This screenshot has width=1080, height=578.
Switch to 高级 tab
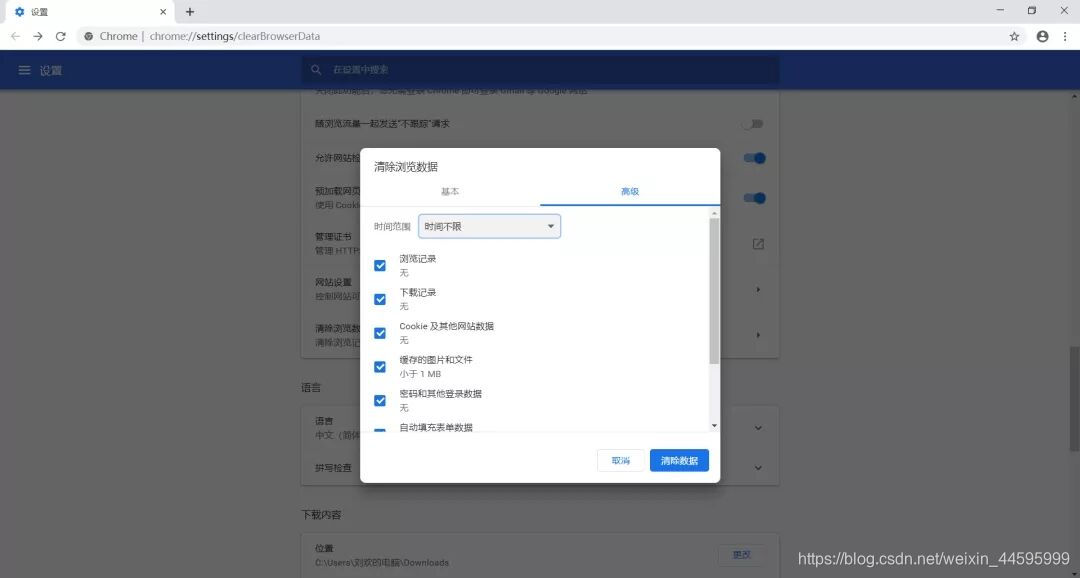click(630, 192)
